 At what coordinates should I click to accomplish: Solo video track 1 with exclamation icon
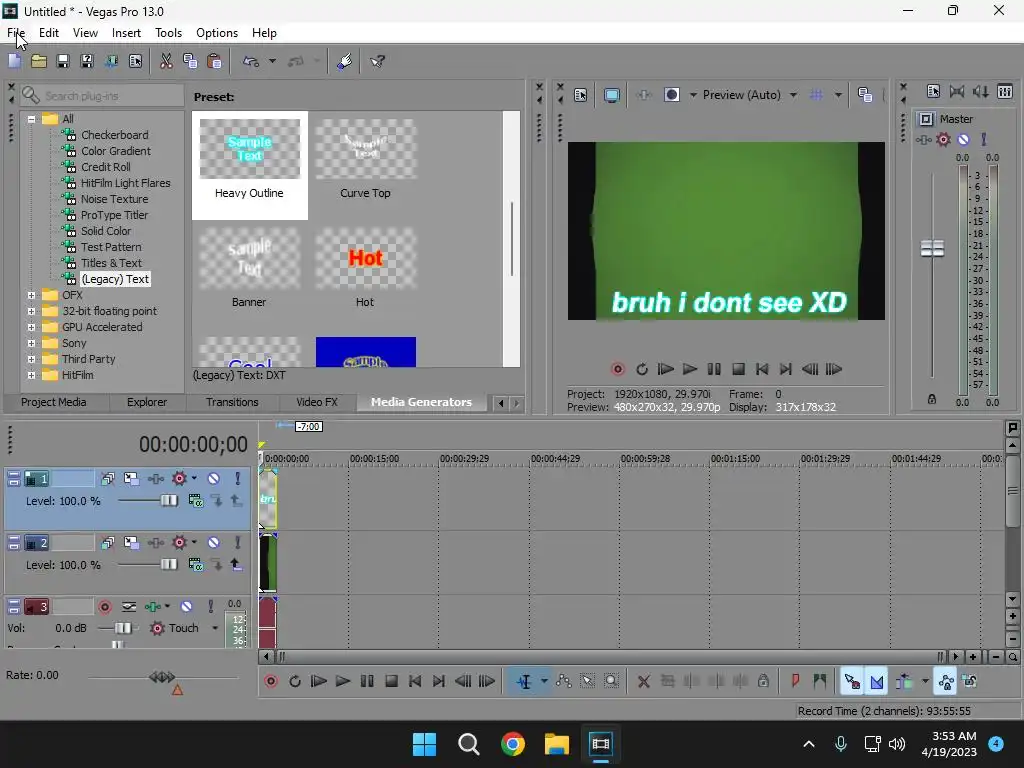click(x=238, y=479)
